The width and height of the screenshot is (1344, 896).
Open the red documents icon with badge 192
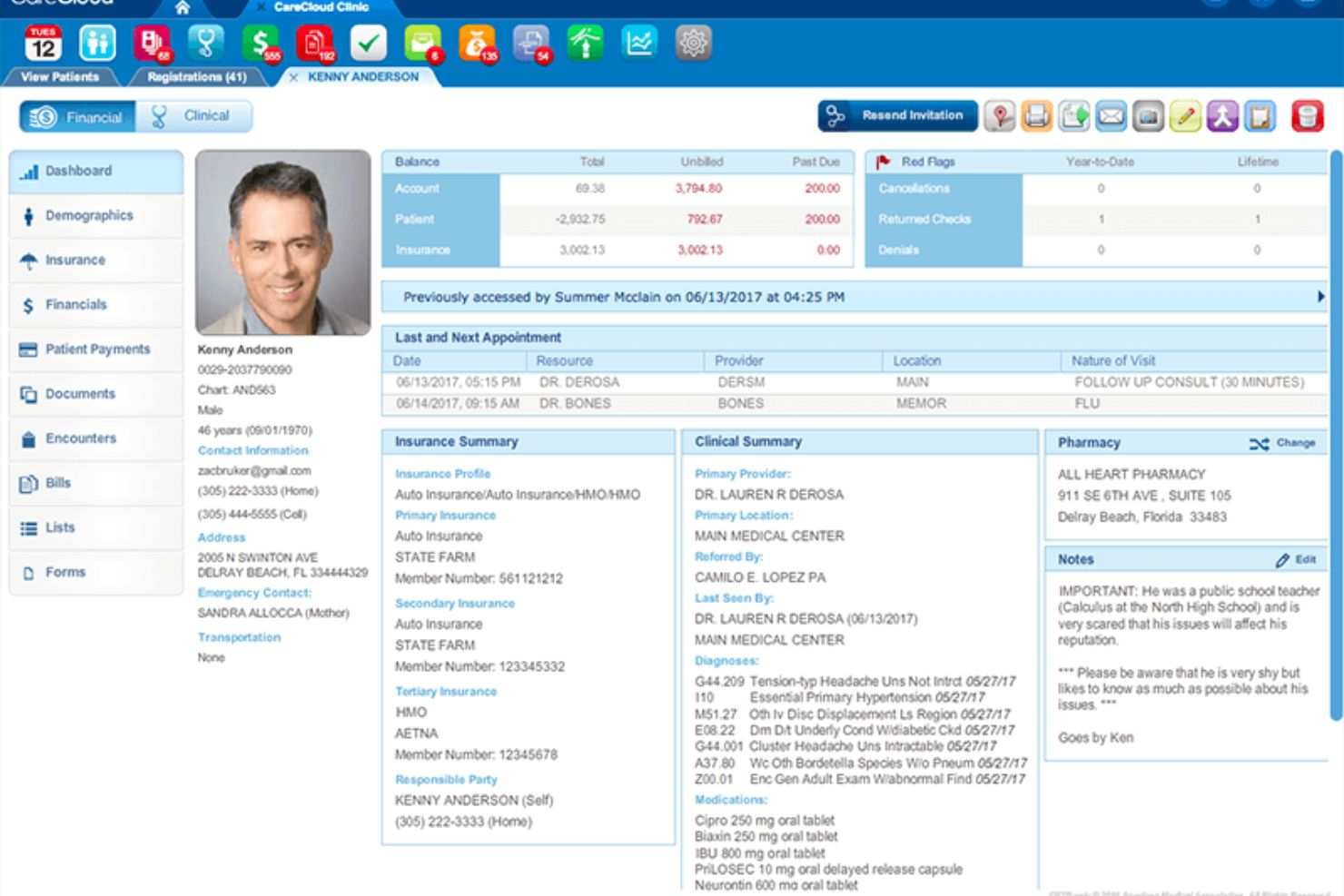(x=315, y=43)
